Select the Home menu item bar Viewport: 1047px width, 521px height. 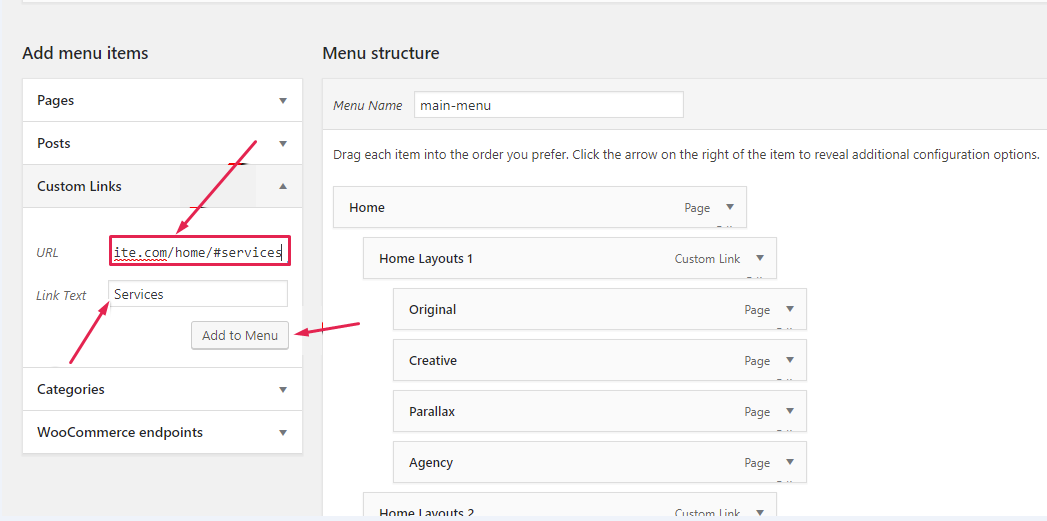click(500, 207)
